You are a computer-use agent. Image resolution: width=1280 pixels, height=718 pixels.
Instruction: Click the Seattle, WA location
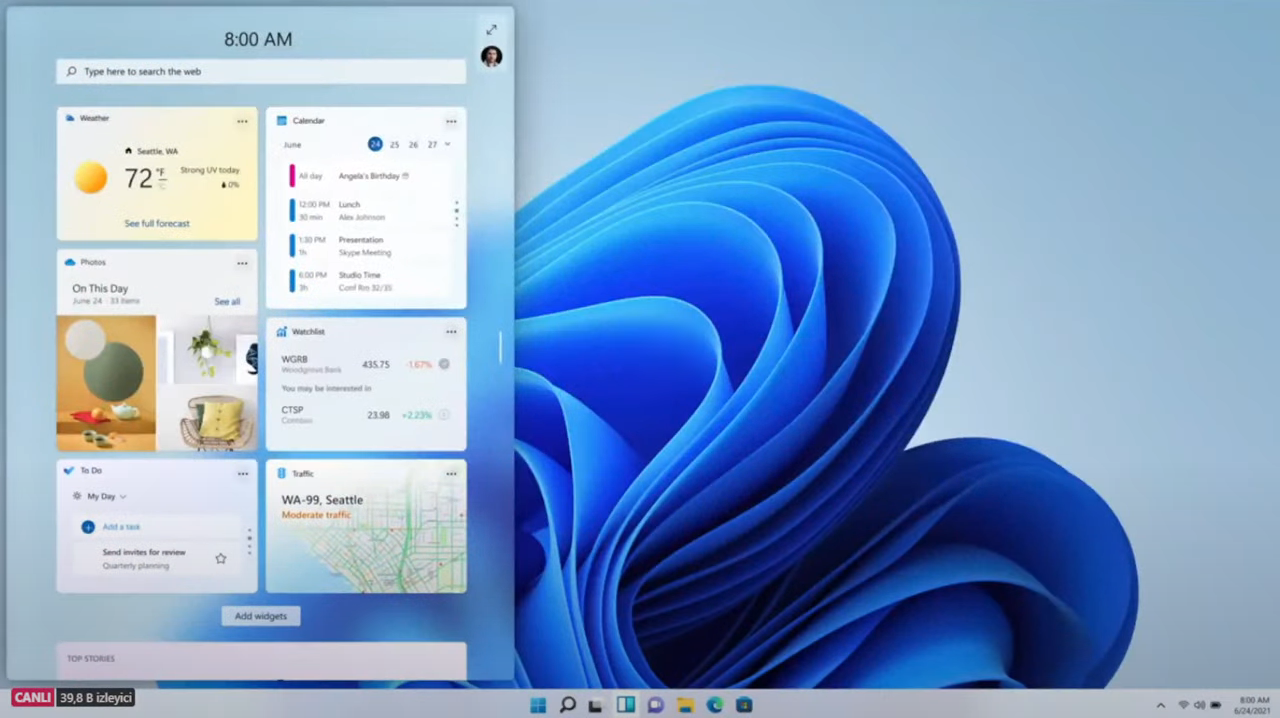(152, 151)
